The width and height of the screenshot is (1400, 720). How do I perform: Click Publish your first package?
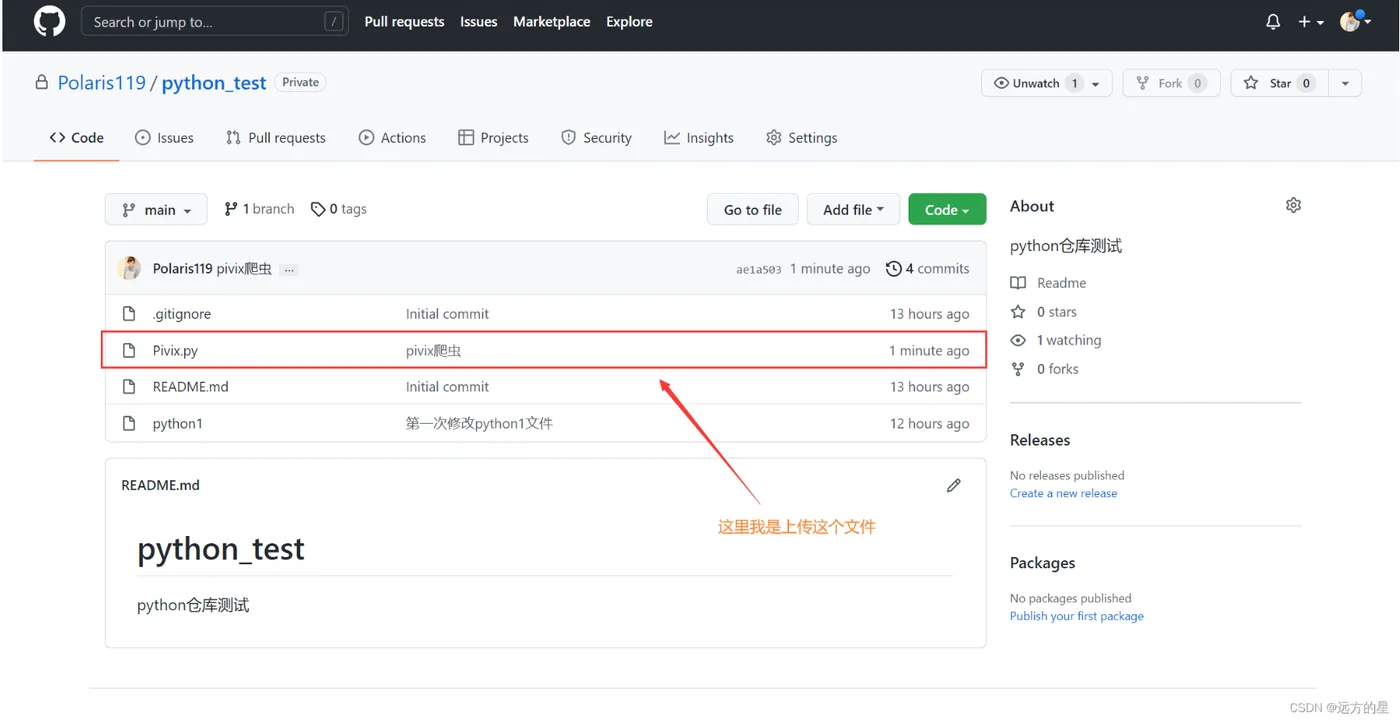tap(1077, 616)
